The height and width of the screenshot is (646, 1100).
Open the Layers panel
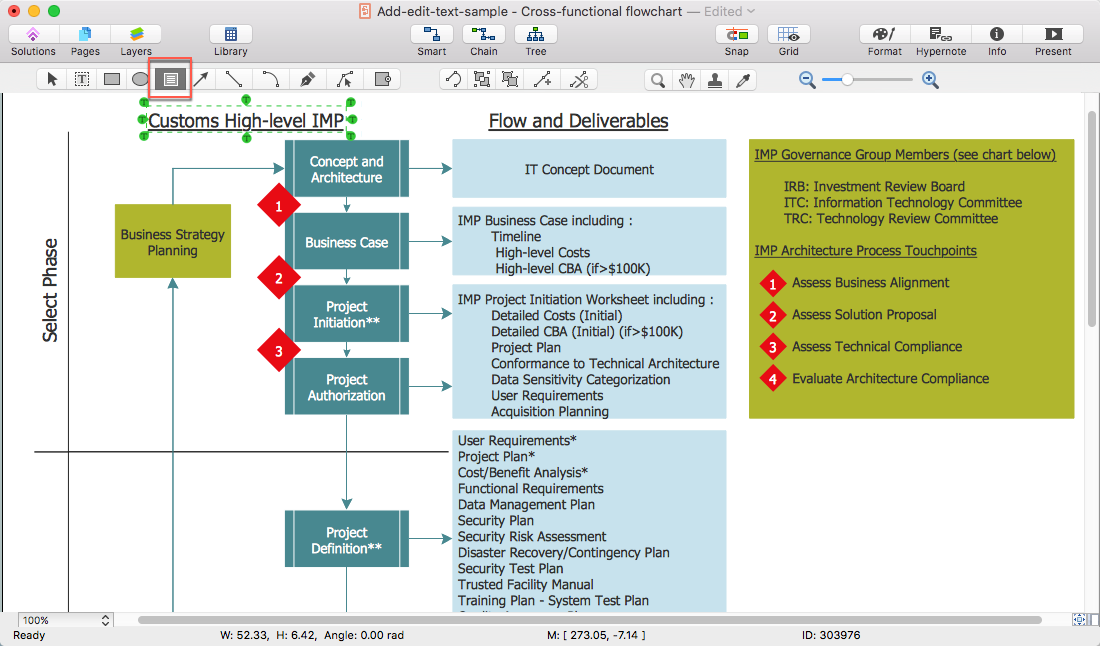(136, 41)
